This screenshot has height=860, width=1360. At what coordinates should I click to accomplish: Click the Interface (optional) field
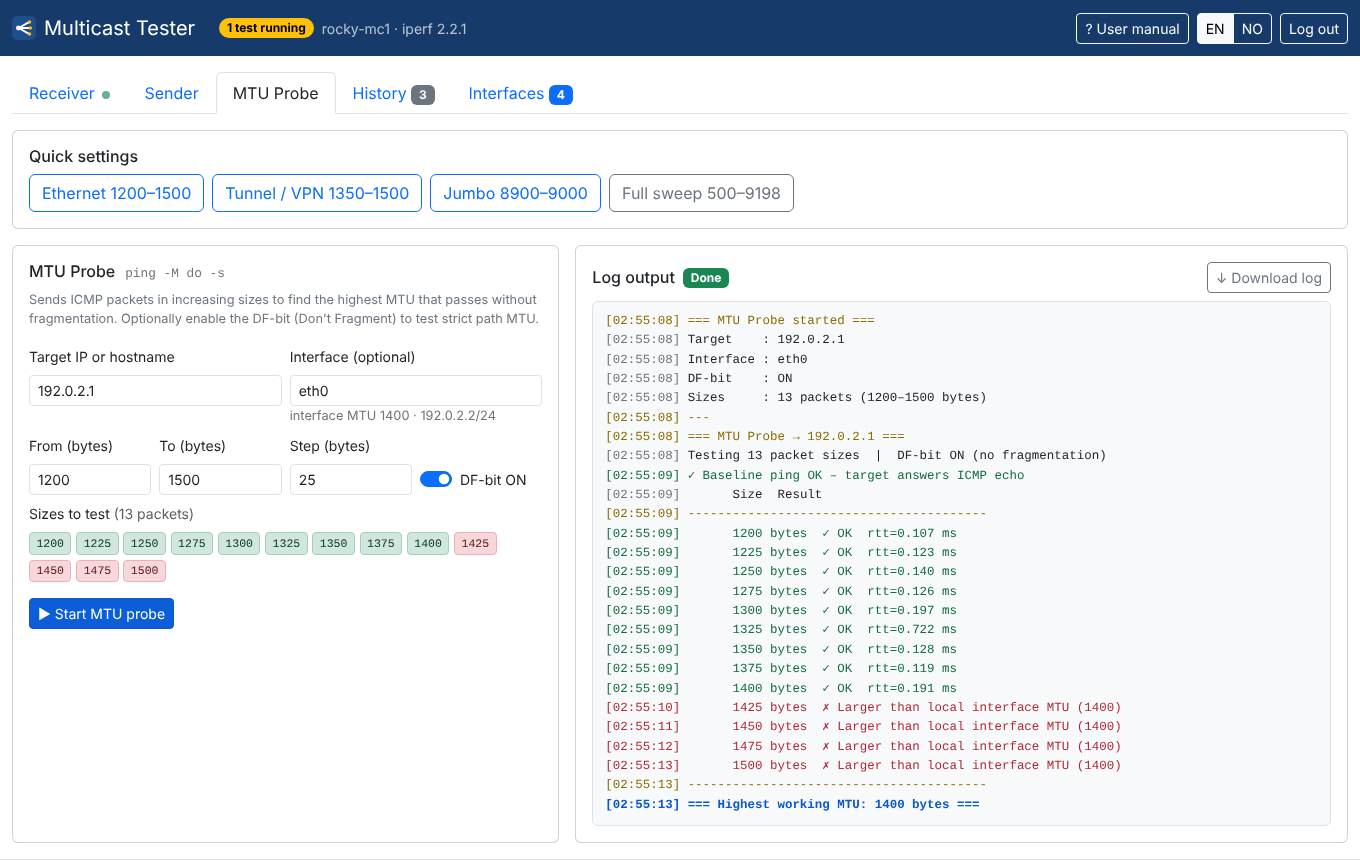[416, 390]
